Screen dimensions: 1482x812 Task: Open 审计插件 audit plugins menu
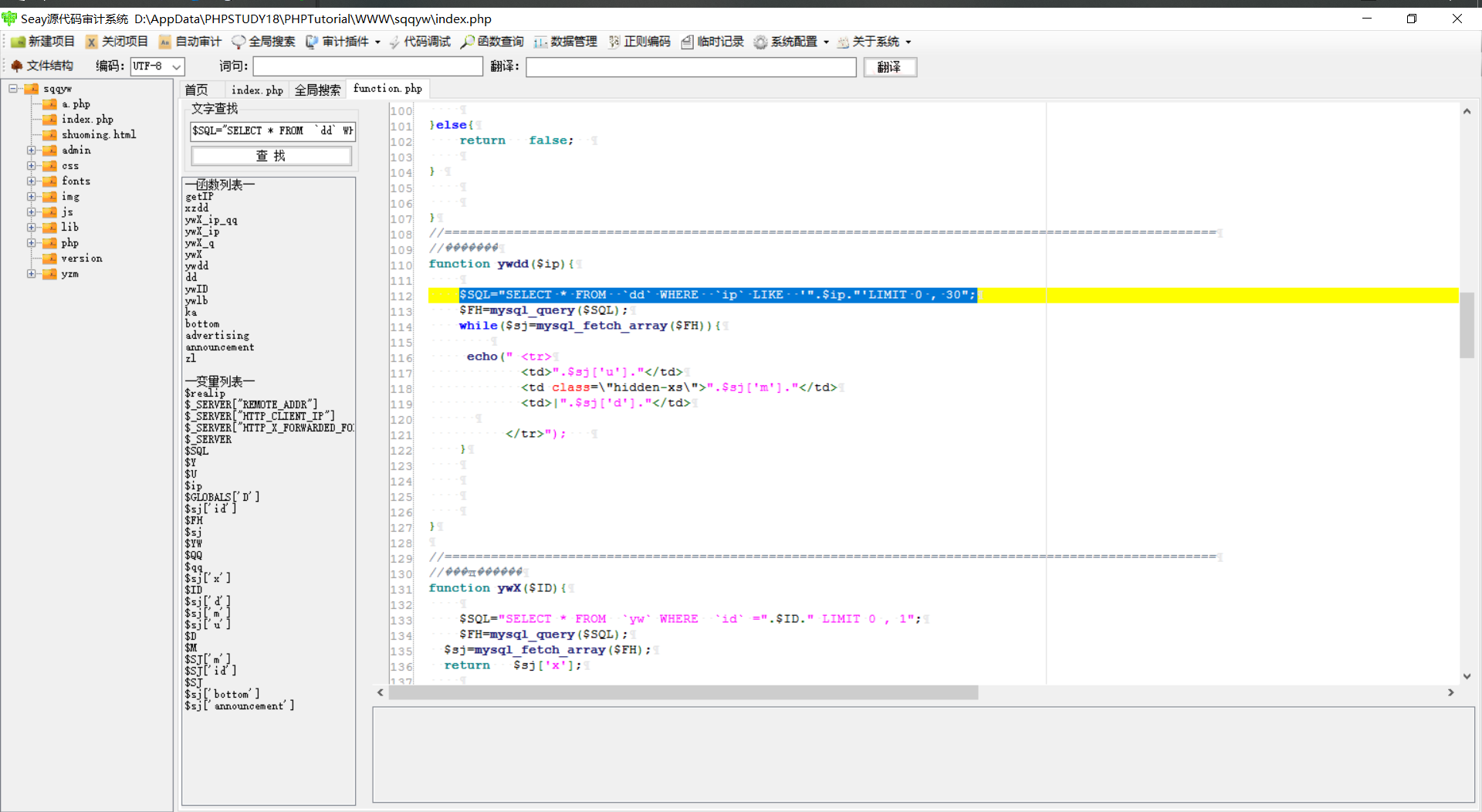(343, 42)
